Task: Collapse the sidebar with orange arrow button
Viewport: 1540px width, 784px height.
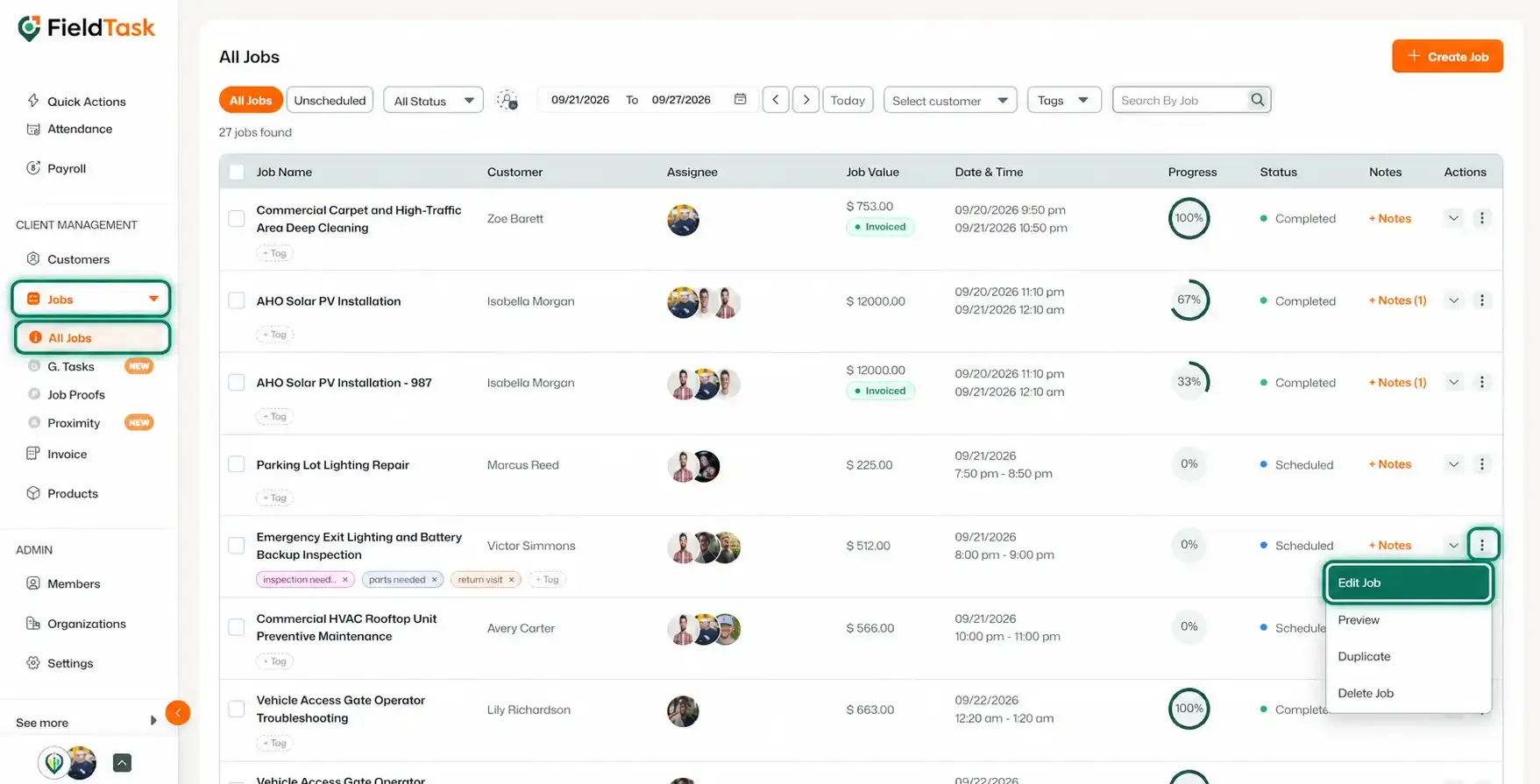Action: click(177, 713)
